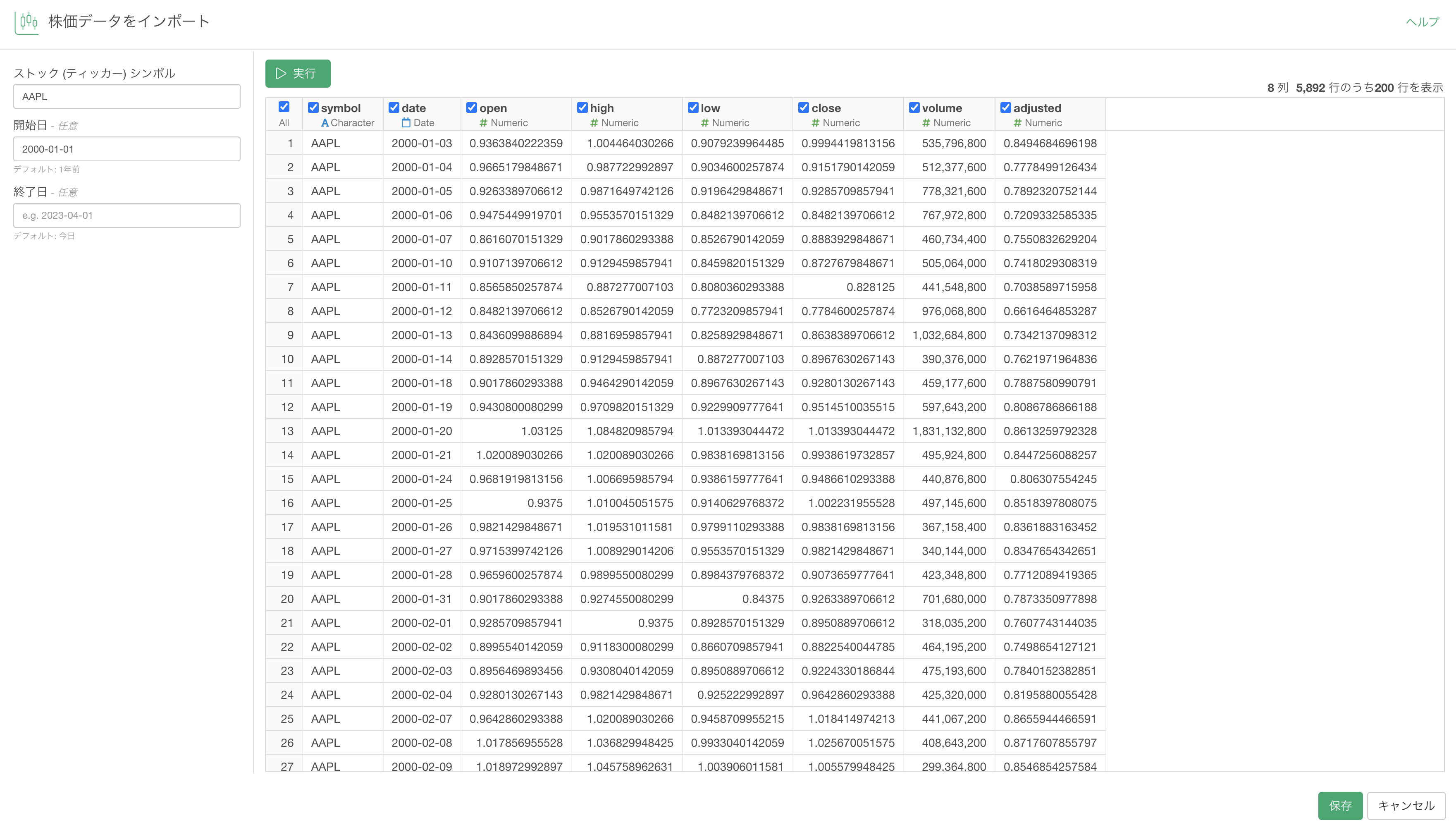1456x832 pixels.
Task: Click the numeric hash icon under open
Action: click(x=484, y=123)
